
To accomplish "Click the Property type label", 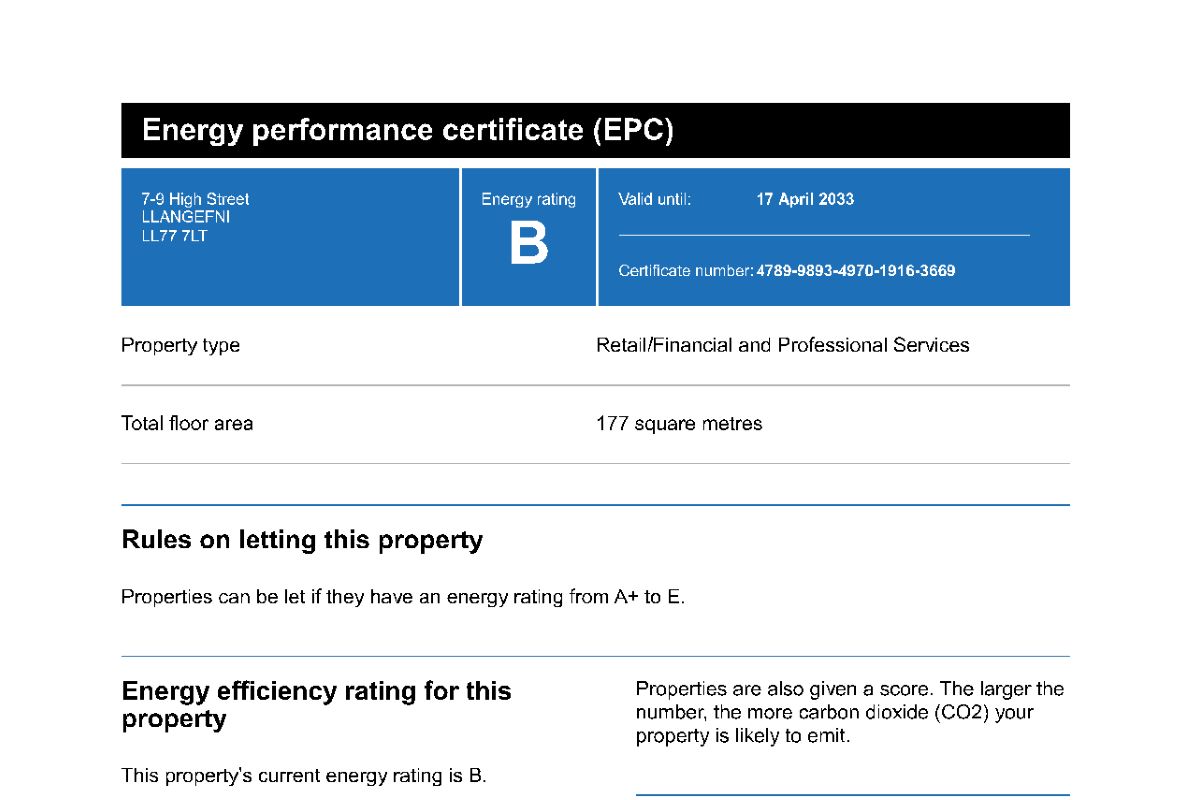I will [x=181, y=345].
